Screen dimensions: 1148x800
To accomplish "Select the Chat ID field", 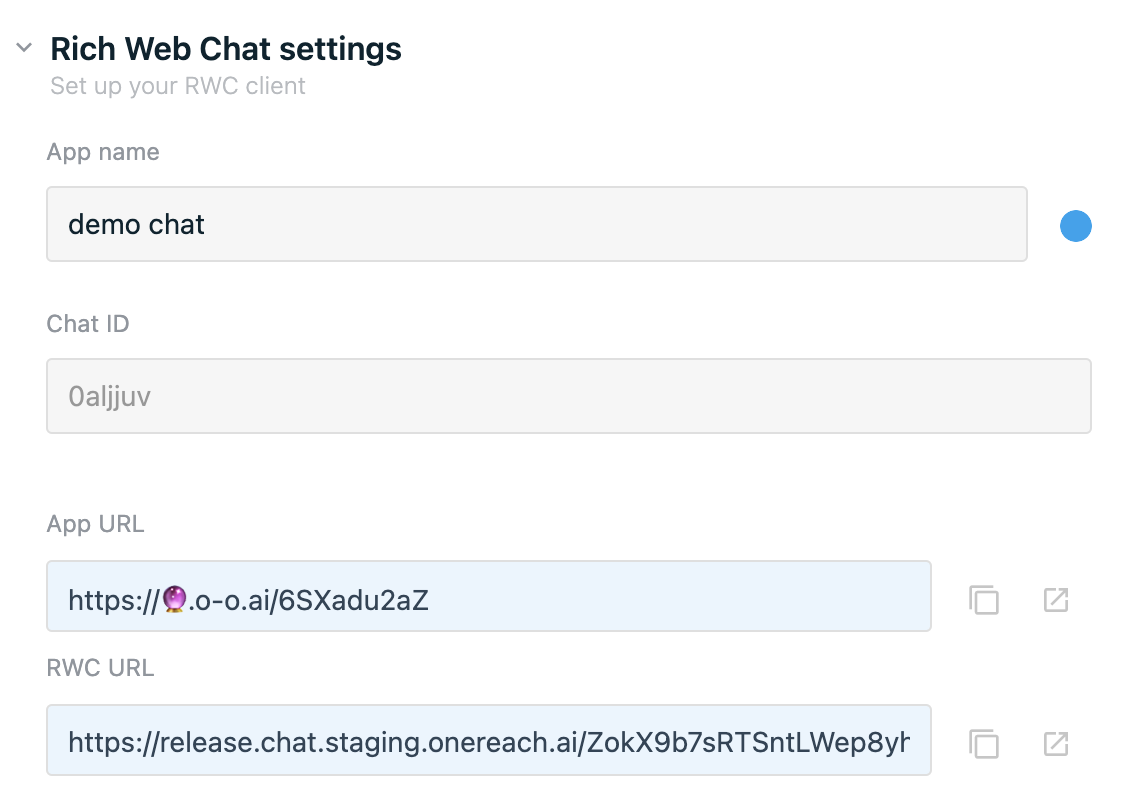I will click(569, 396).
